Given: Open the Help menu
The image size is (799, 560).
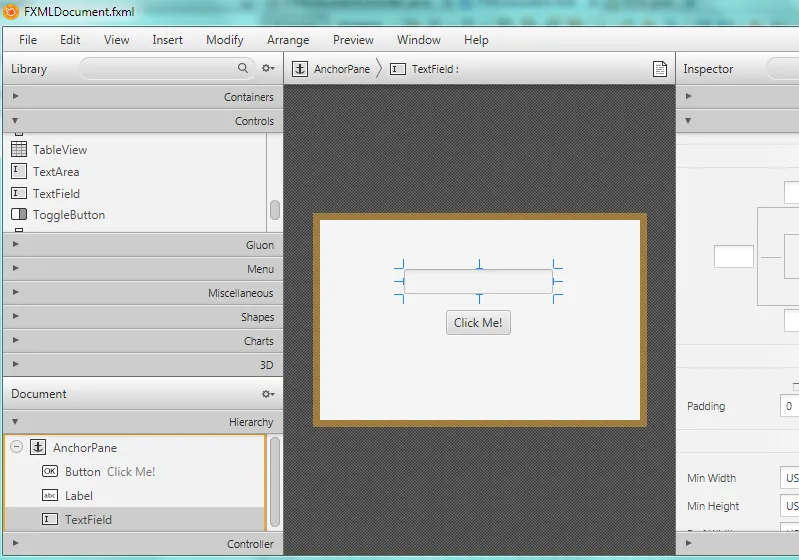Looking at the screenshot, I should 476,40.
